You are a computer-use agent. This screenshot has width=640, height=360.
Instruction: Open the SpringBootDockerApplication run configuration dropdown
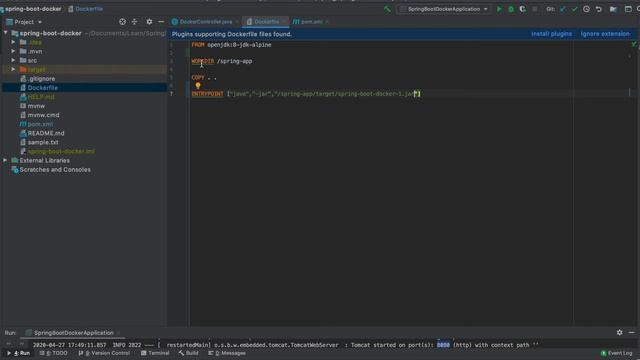click(444, 9)
